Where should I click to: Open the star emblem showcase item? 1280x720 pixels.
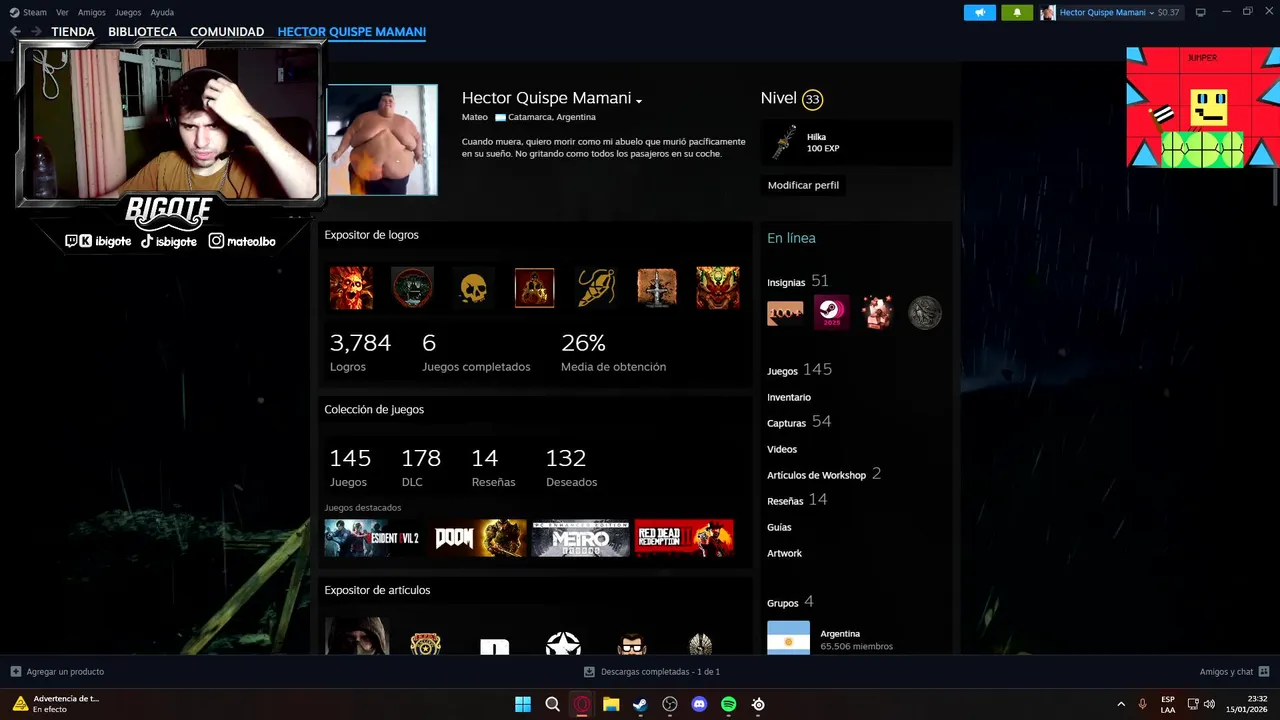[x=563, y=643]
